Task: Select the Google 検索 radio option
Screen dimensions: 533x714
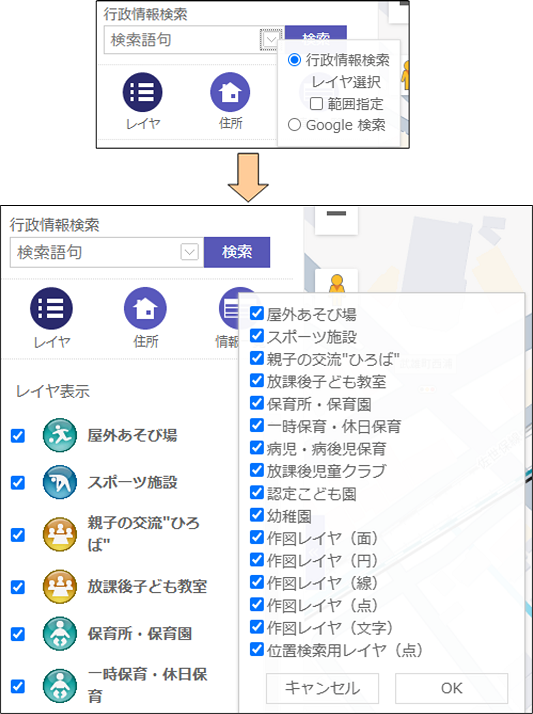Action: (294, 125)
